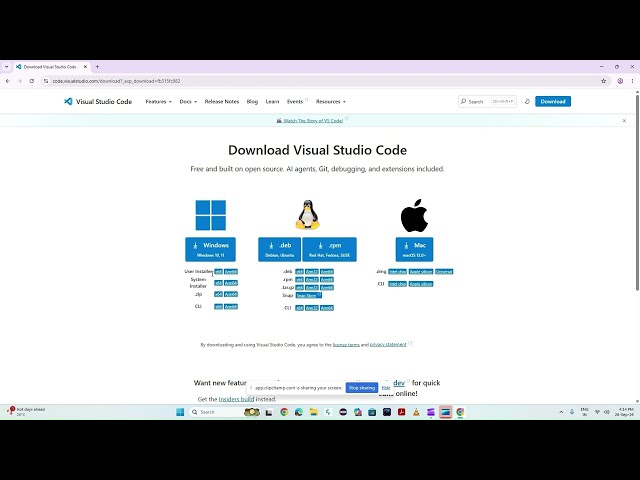Open the clock and date panel
The image size is (640, 480).
tap(625, 412)
